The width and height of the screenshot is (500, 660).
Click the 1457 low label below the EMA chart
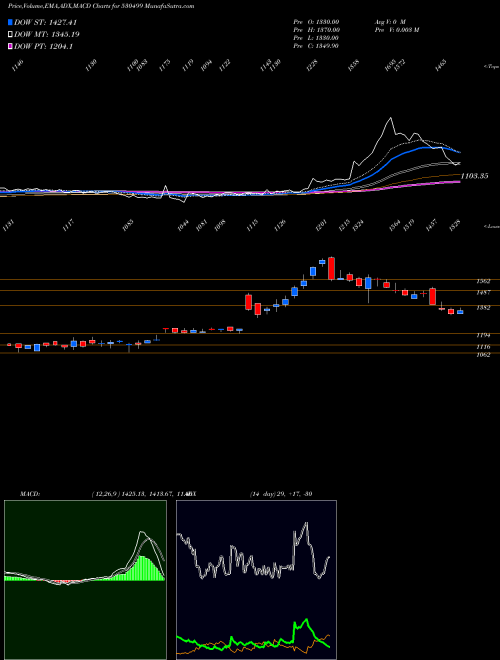(432, 225)
